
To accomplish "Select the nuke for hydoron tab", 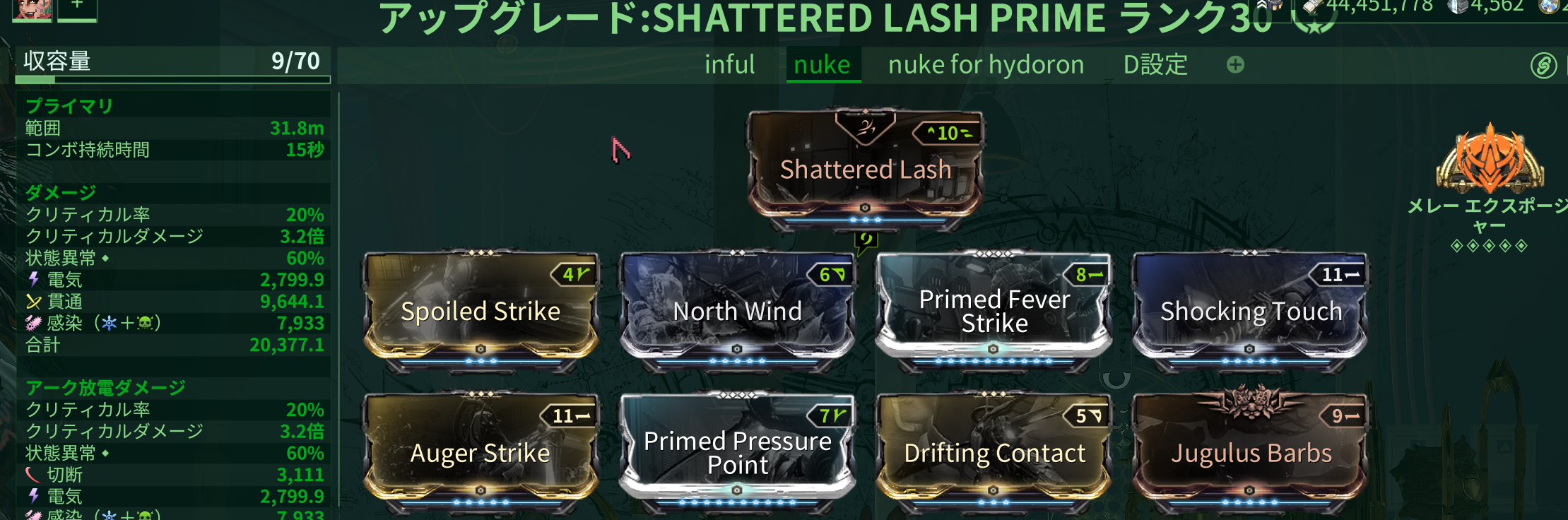I will (986, 65).
